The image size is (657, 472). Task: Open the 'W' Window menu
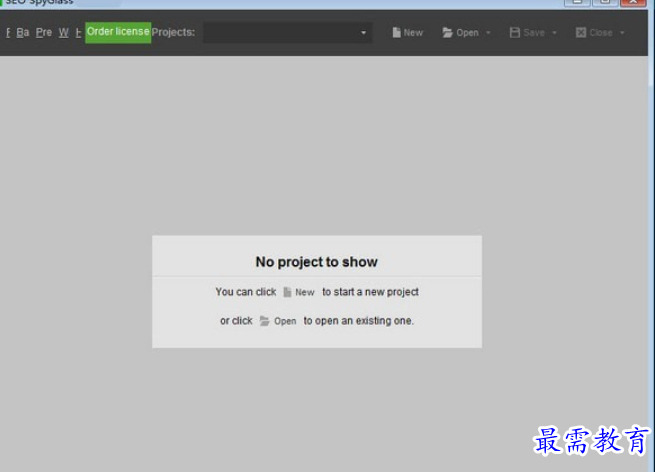(64, 32)
